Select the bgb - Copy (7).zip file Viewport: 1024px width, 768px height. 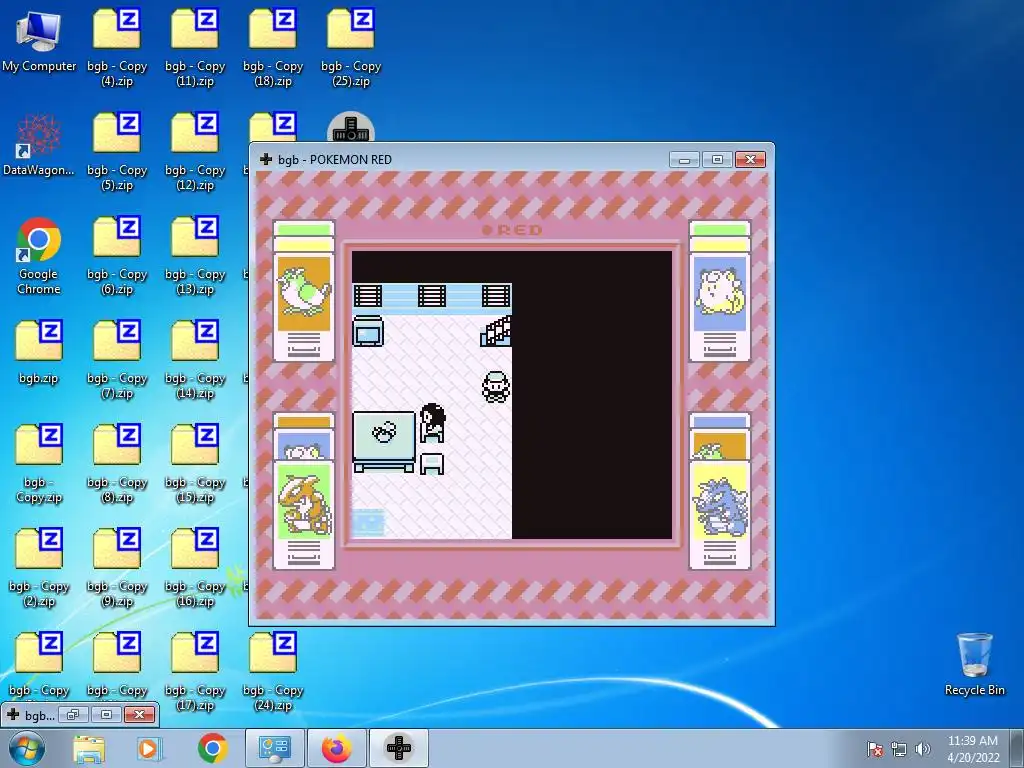coord(117,359)
